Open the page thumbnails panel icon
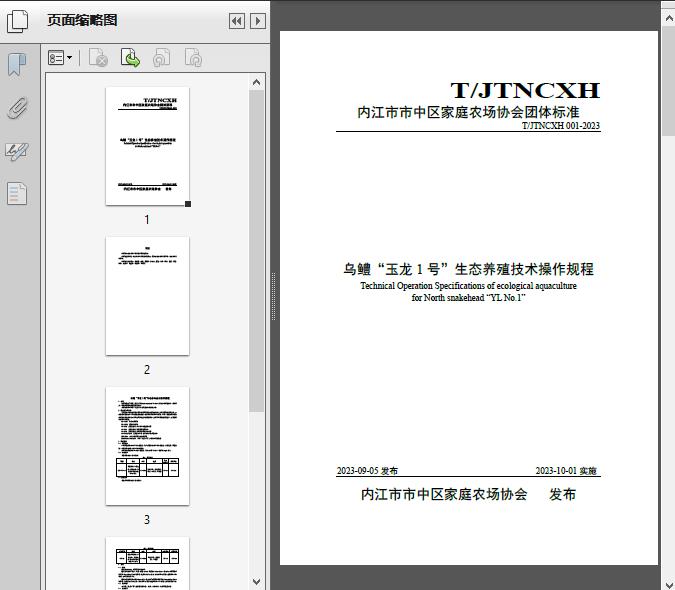The height and width of the screenshot is (590, 675). (x=17, y=21)
